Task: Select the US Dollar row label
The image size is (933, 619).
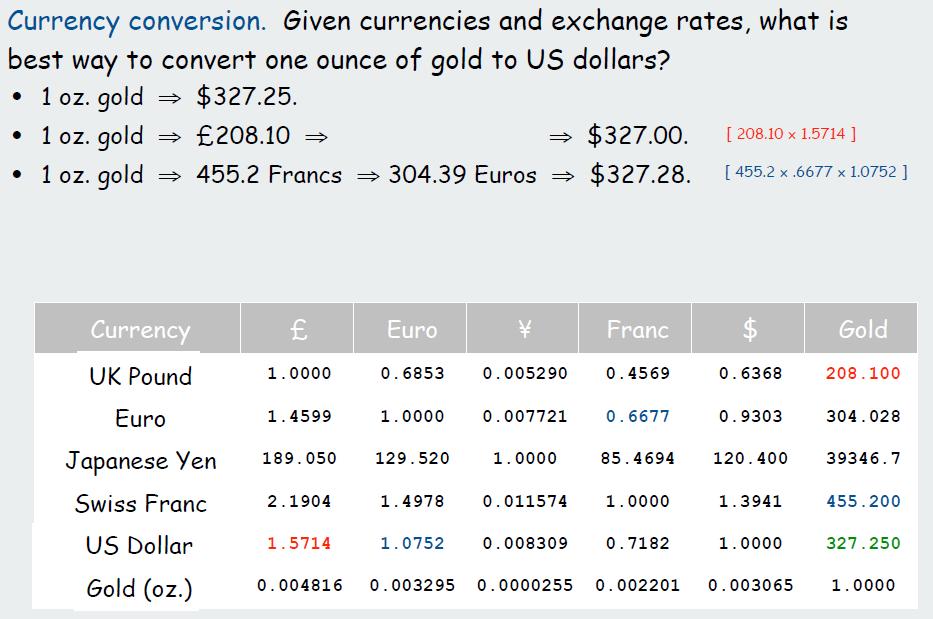Action: [139, 545]
